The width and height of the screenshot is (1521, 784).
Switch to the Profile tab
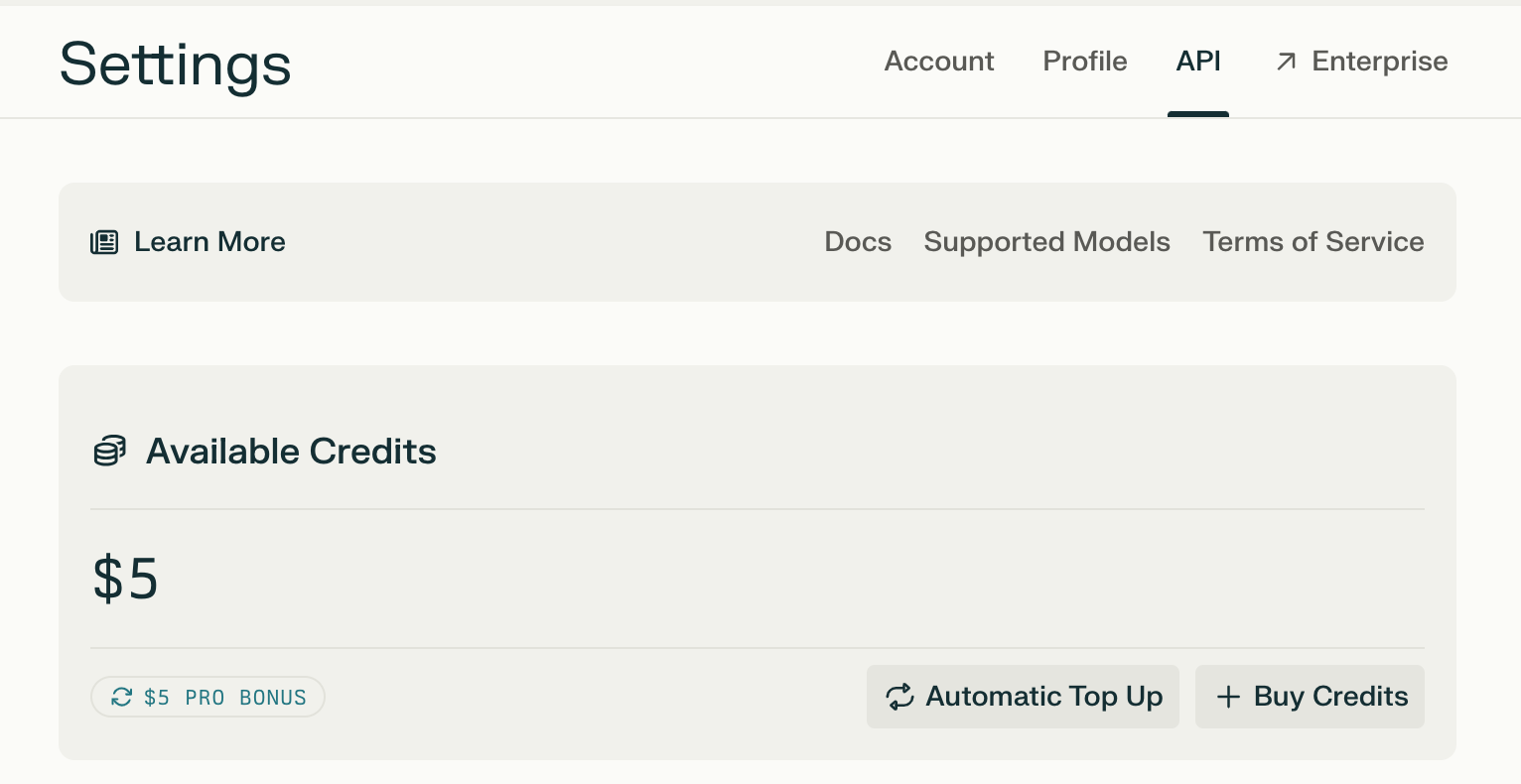click(x=1085, y=62)
